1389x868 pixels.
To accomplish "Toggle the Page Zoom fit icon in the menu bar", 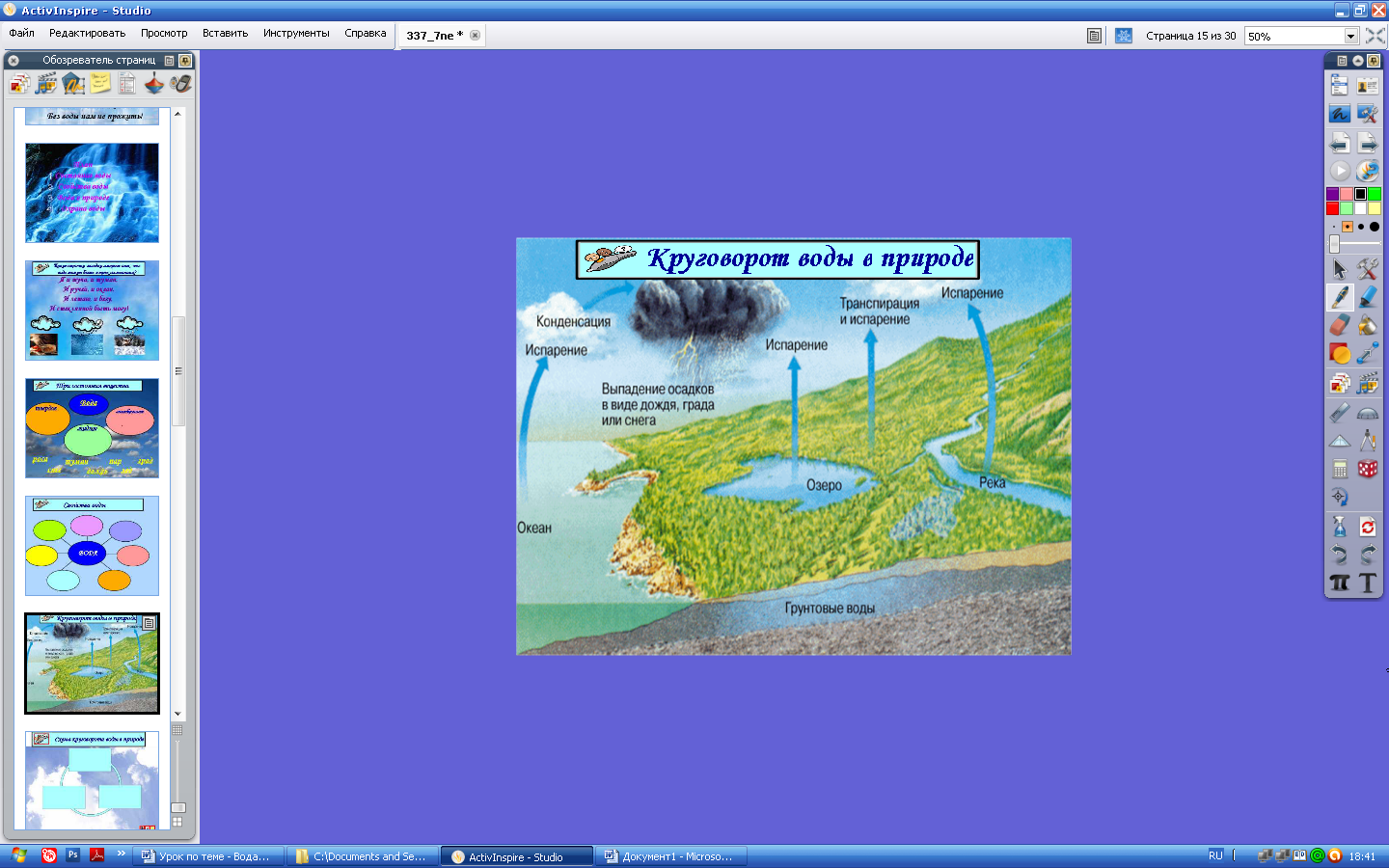I will click(x=1375, y=36).
